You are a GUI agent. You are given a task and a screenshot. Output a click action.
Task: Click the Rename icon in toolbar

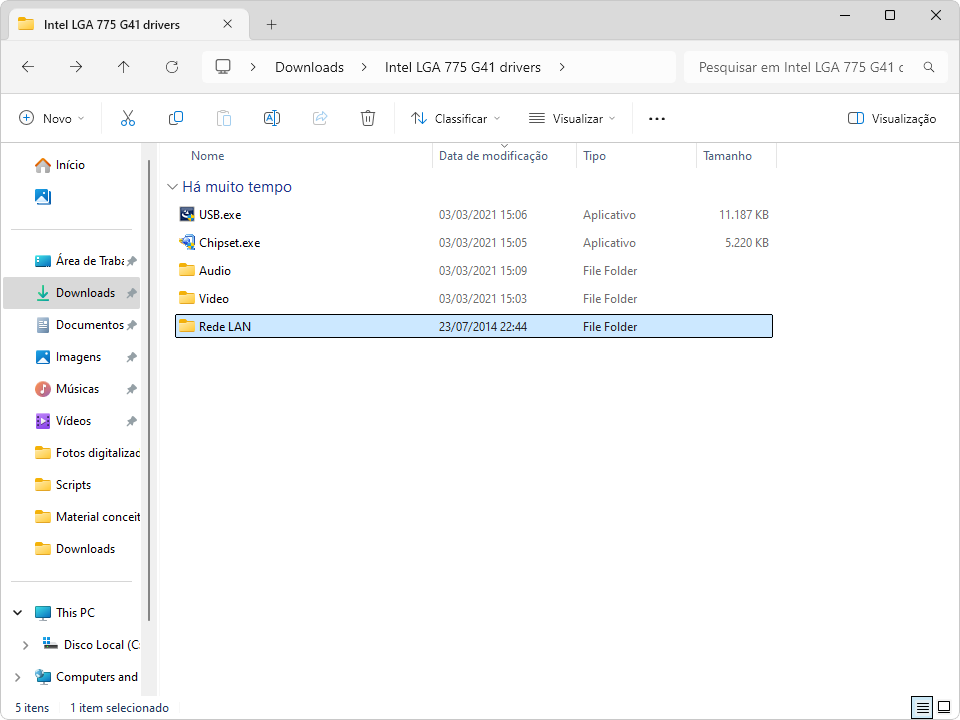point(272,118)
